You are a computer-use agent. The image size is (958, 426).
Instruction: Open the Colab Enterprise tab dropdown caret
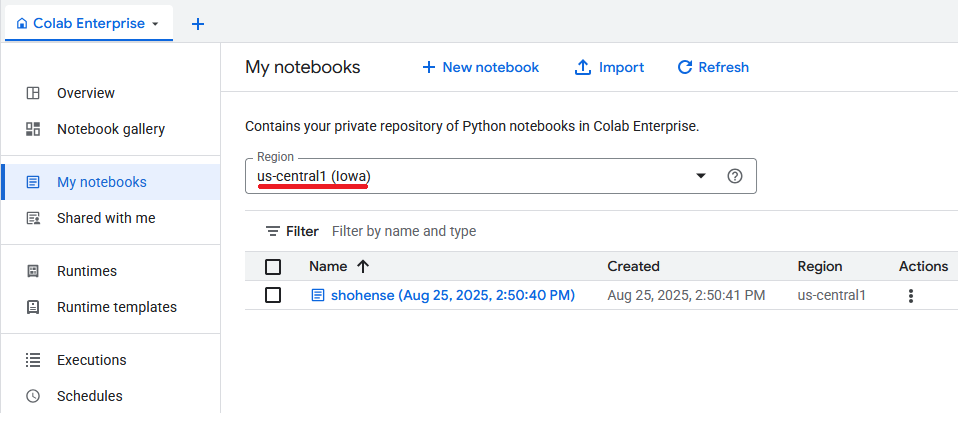tap(155, 24)
